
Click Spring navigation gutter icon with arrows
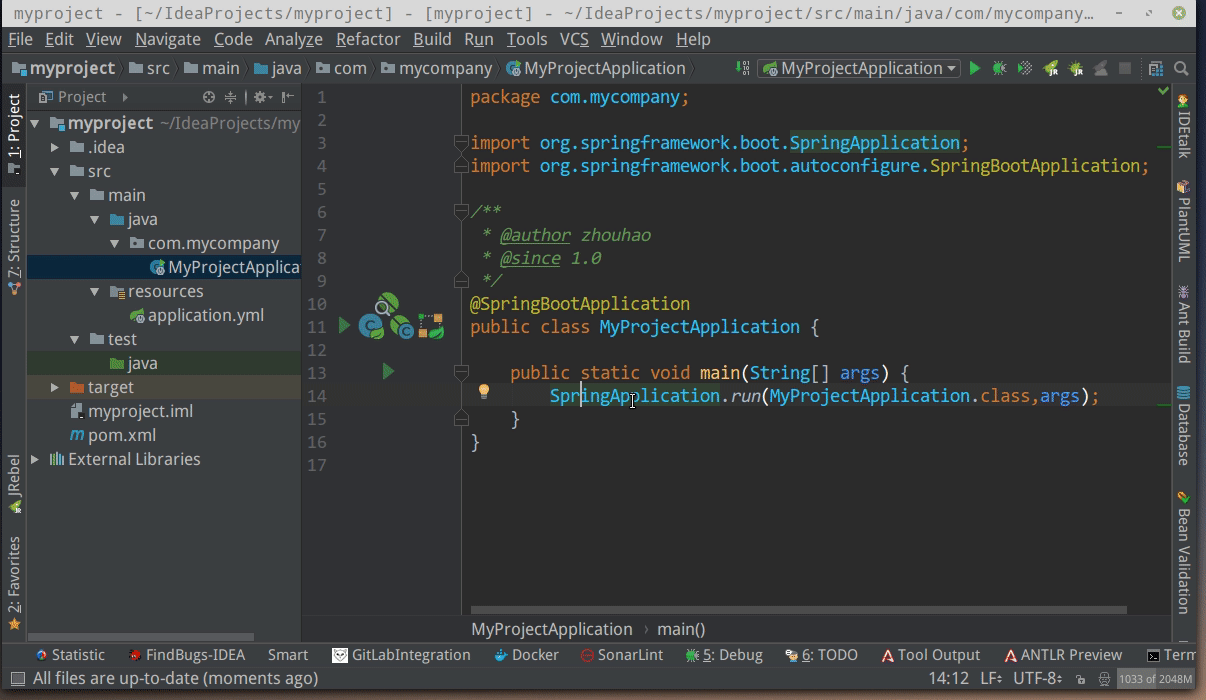432,326
